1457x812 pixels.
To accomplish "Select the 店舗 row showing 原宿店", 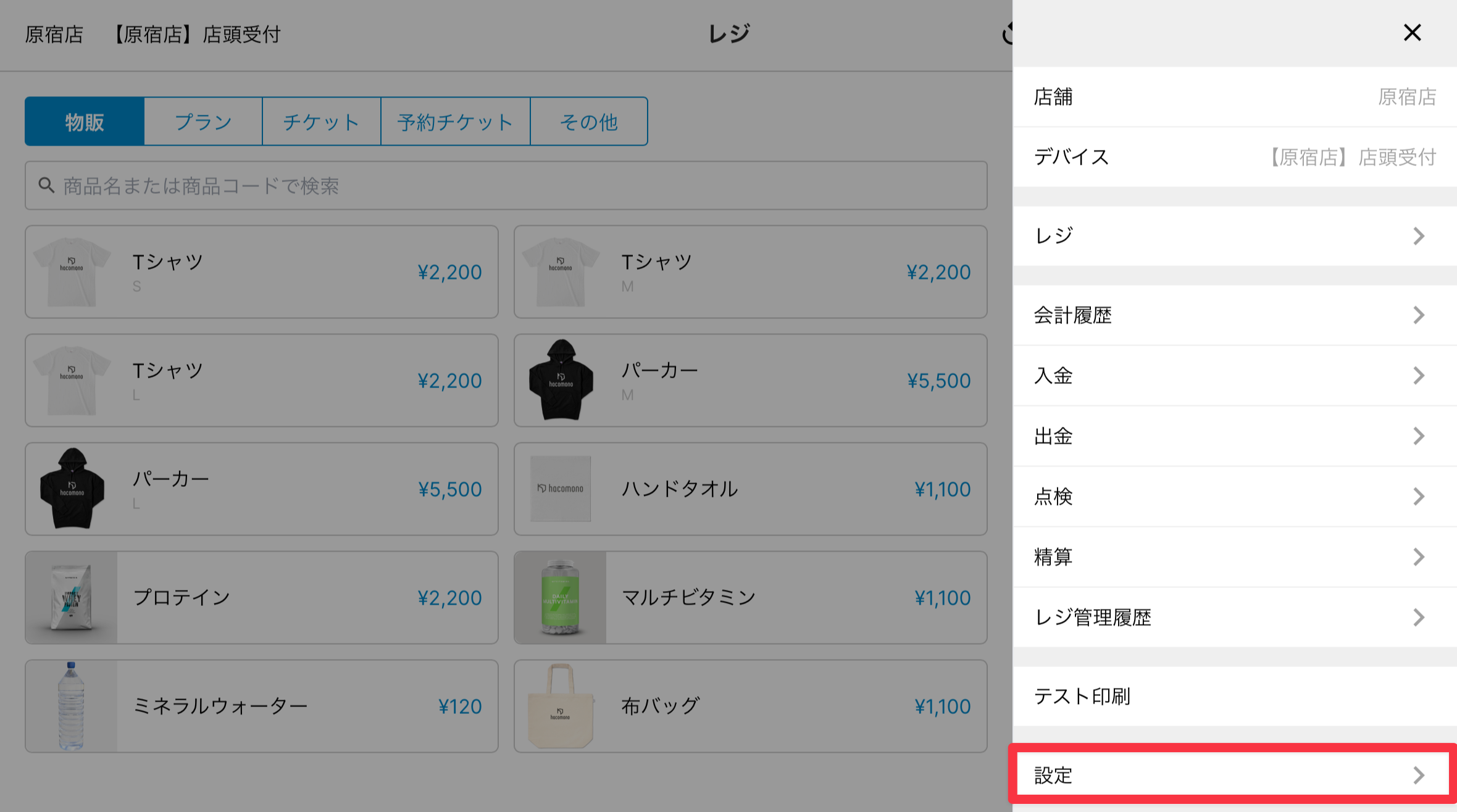I will click(x=1235, y=97).
